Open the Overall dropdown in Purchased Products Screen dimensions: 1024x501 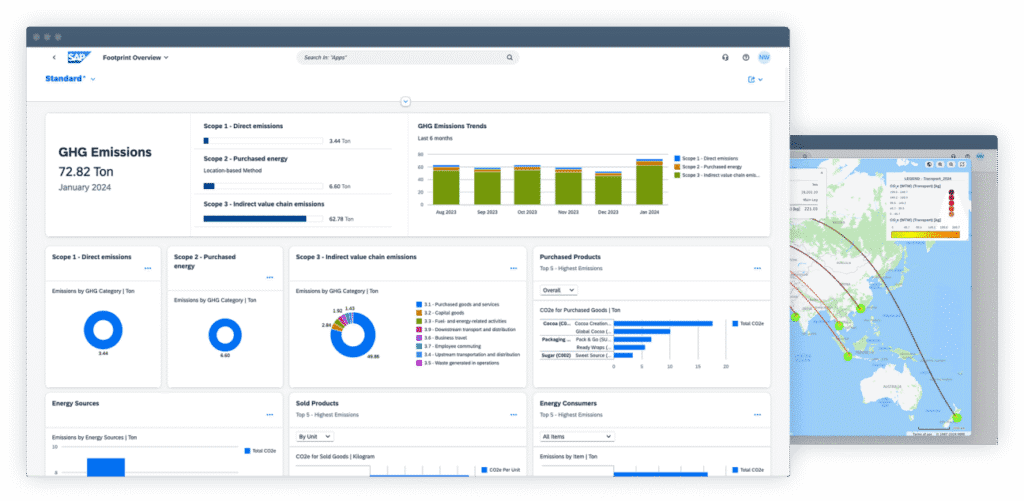coord(558,290)
